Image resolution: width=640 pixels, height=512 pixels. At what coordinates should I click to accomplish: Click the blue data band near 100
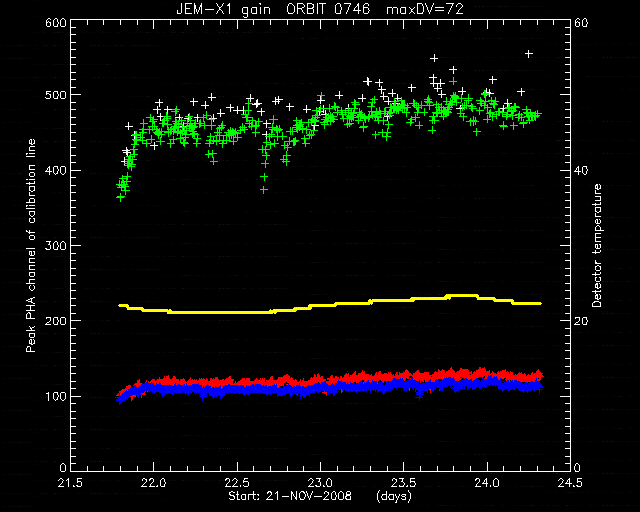(329, 389)
